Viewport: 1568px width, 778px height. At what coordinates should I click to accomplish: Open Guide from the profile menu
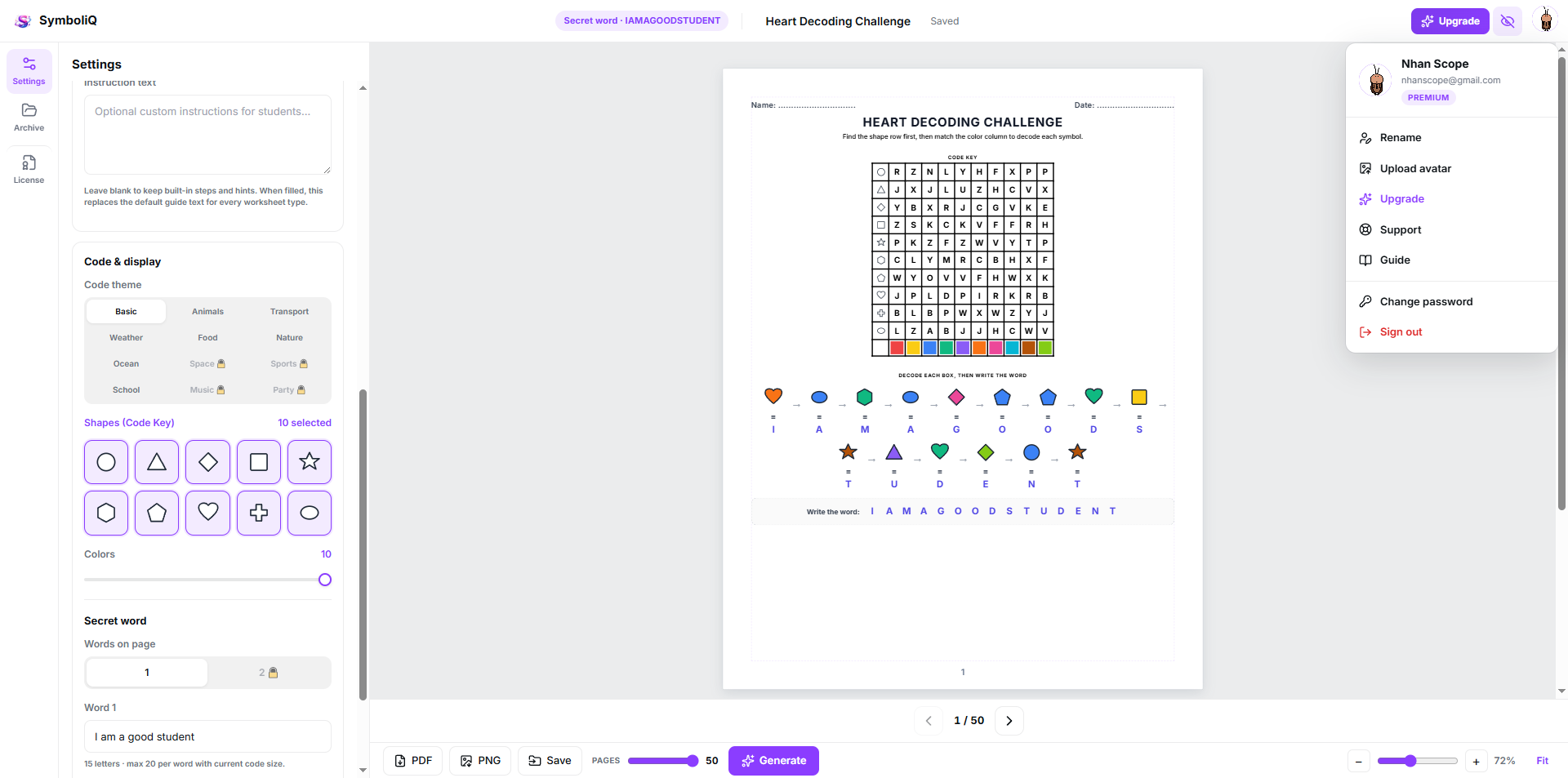pos(1451,260)
